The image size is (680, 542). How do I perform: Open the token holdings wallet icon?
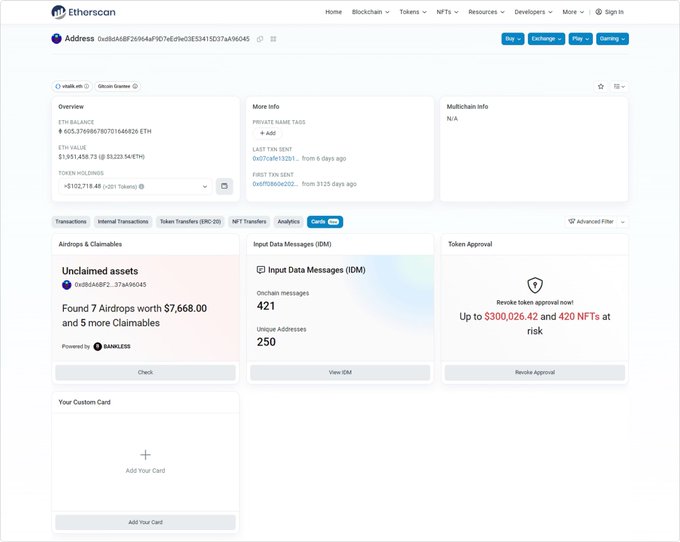(224, 186)
